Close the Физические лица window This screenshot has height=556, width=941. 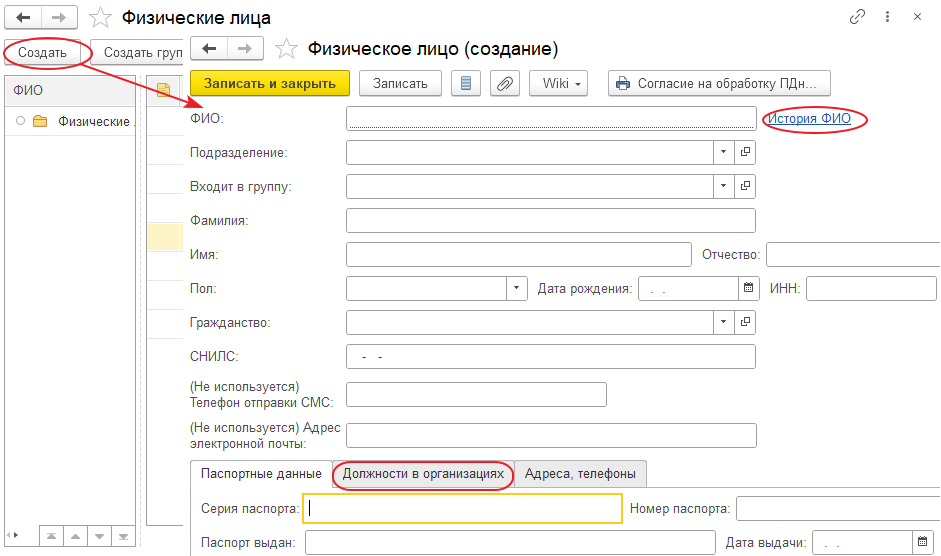click(917, 17)
